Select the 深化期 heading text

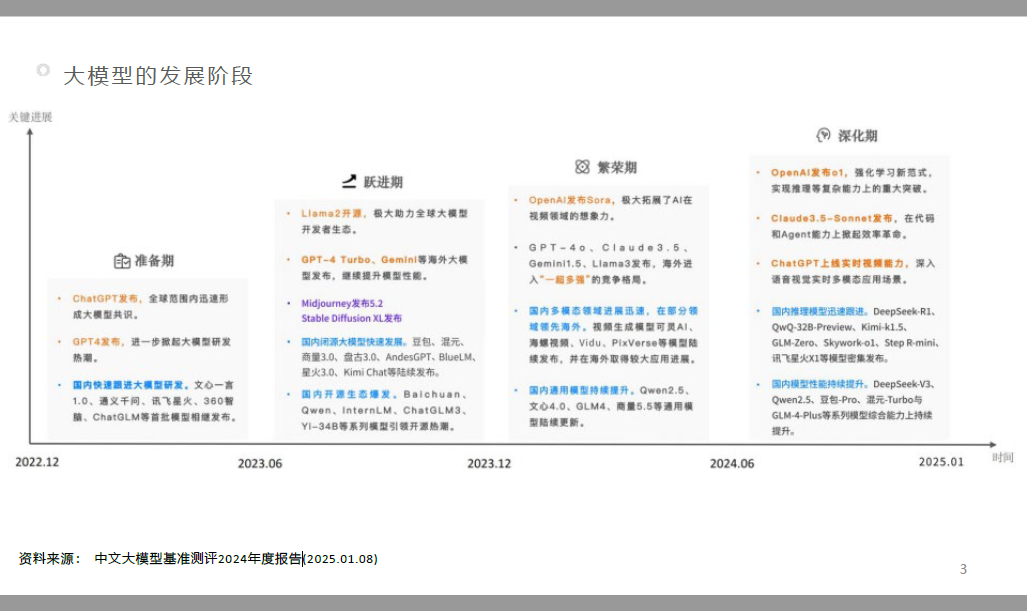(x=857, y=136)
